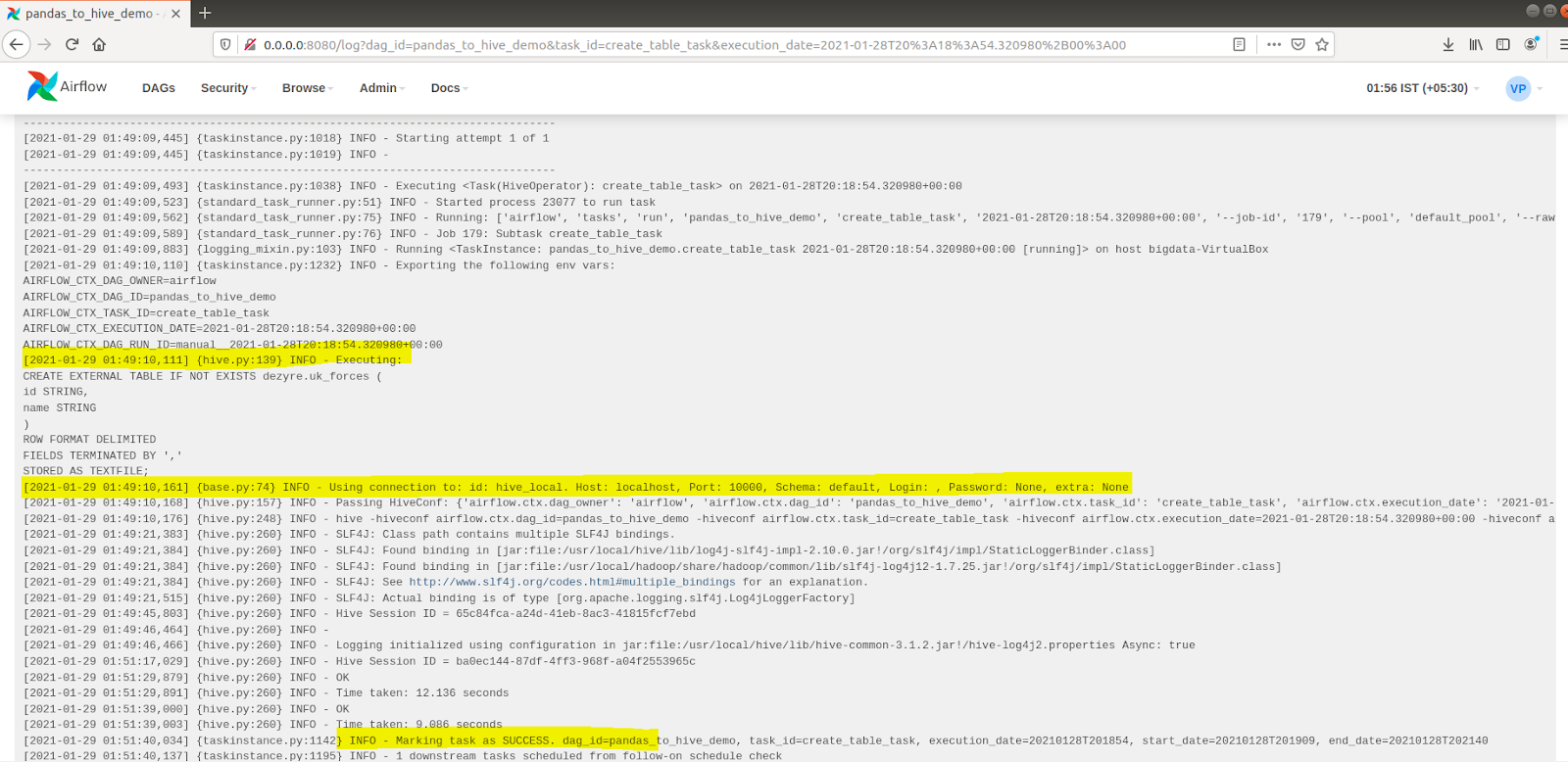Open the 01:56 IST timezone selector
This screenshot has height=762, width=1568.
(x=1422, y=88)
